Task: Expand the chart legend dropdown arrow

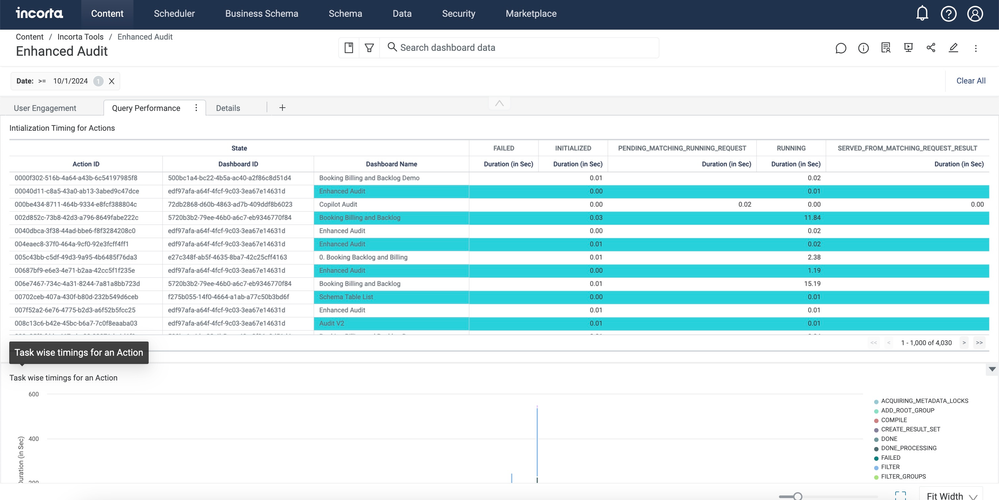Action: point(991,369)
